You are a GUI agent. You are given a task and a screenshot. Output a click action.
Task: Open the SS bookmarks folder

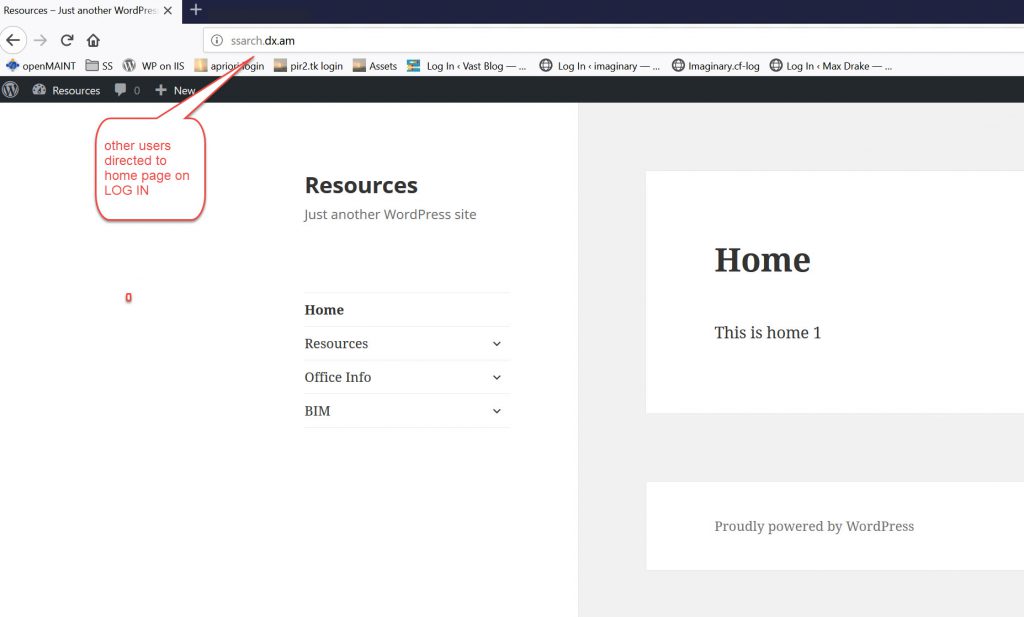point(99,66)
